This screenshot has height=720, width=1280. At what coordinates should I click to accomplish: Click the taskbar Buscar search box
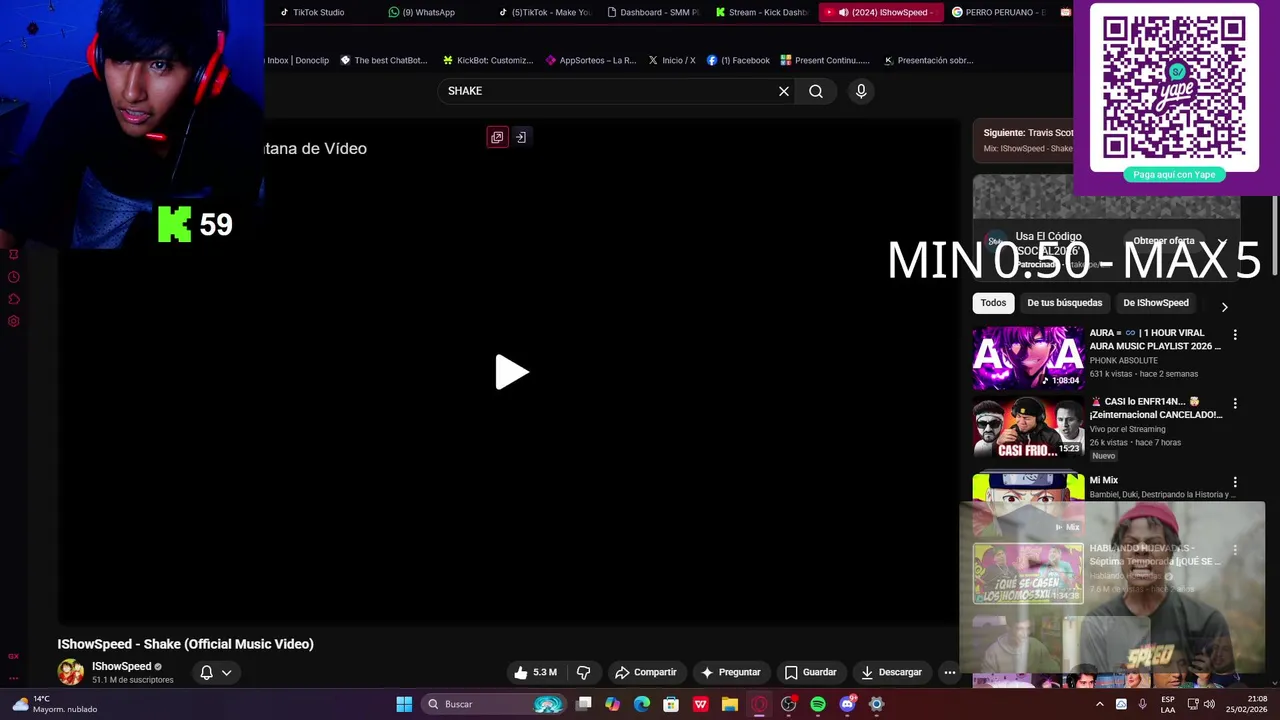click(x=494, y=704)
